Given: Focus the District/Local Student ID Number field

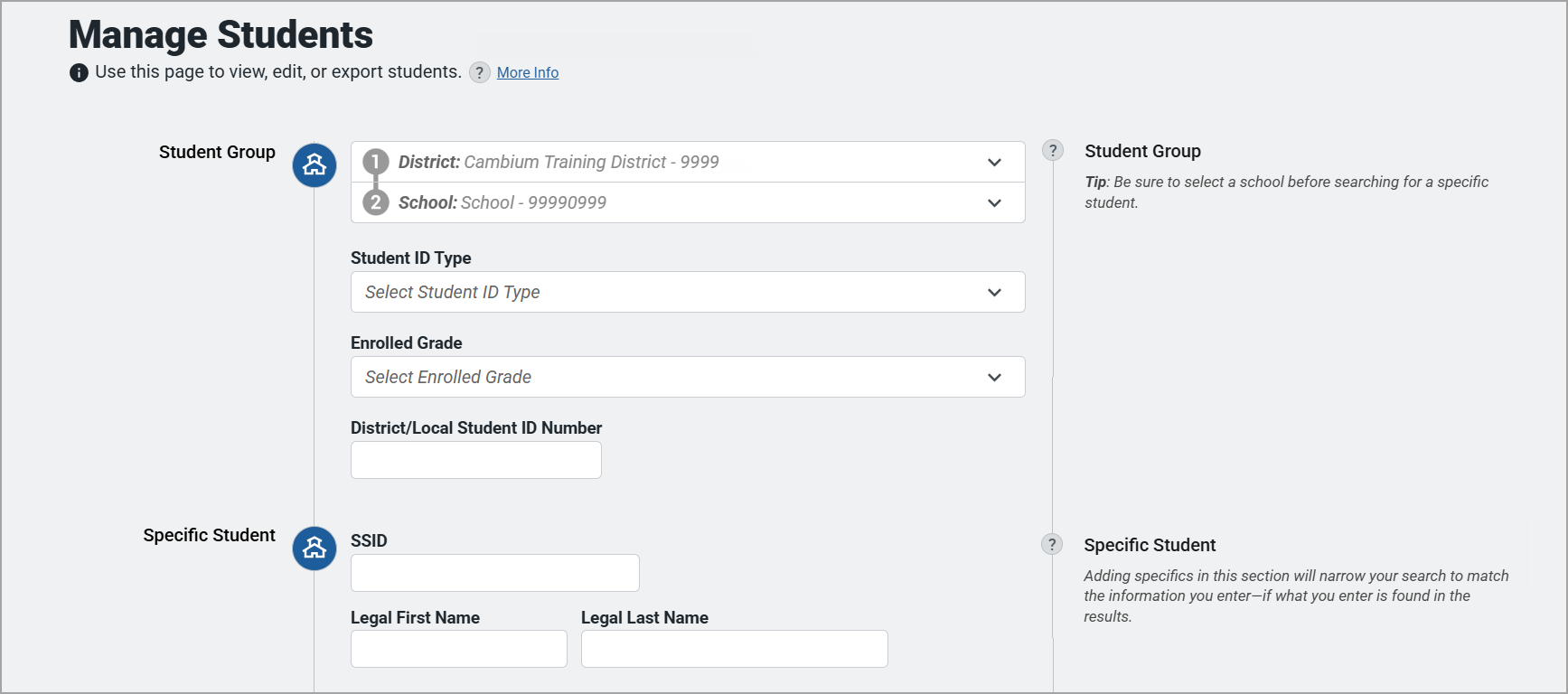Looking at the screenshot, I should (475, 460).
